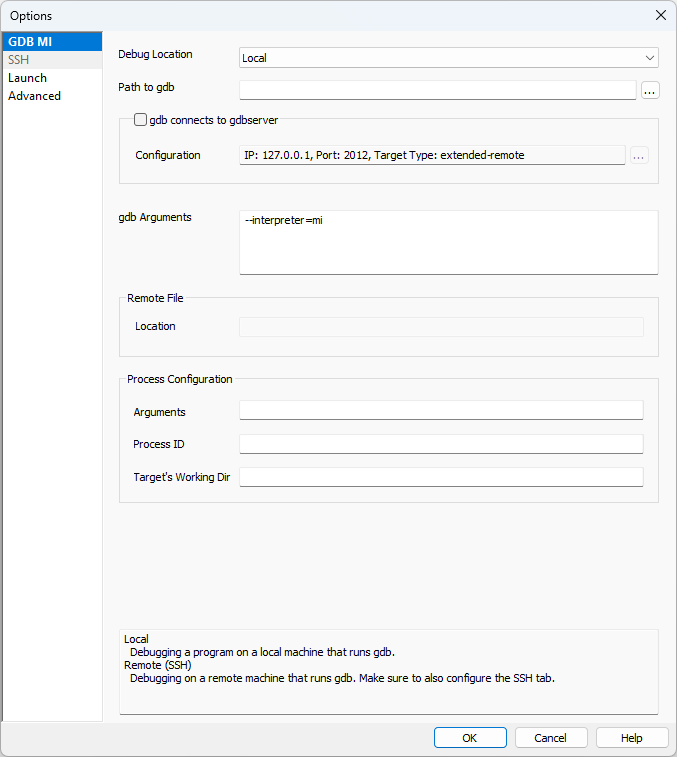Enable gdb connects to gdbserver checkbox
This screenshot has width=677, height=757.
(x=141, y=120)
